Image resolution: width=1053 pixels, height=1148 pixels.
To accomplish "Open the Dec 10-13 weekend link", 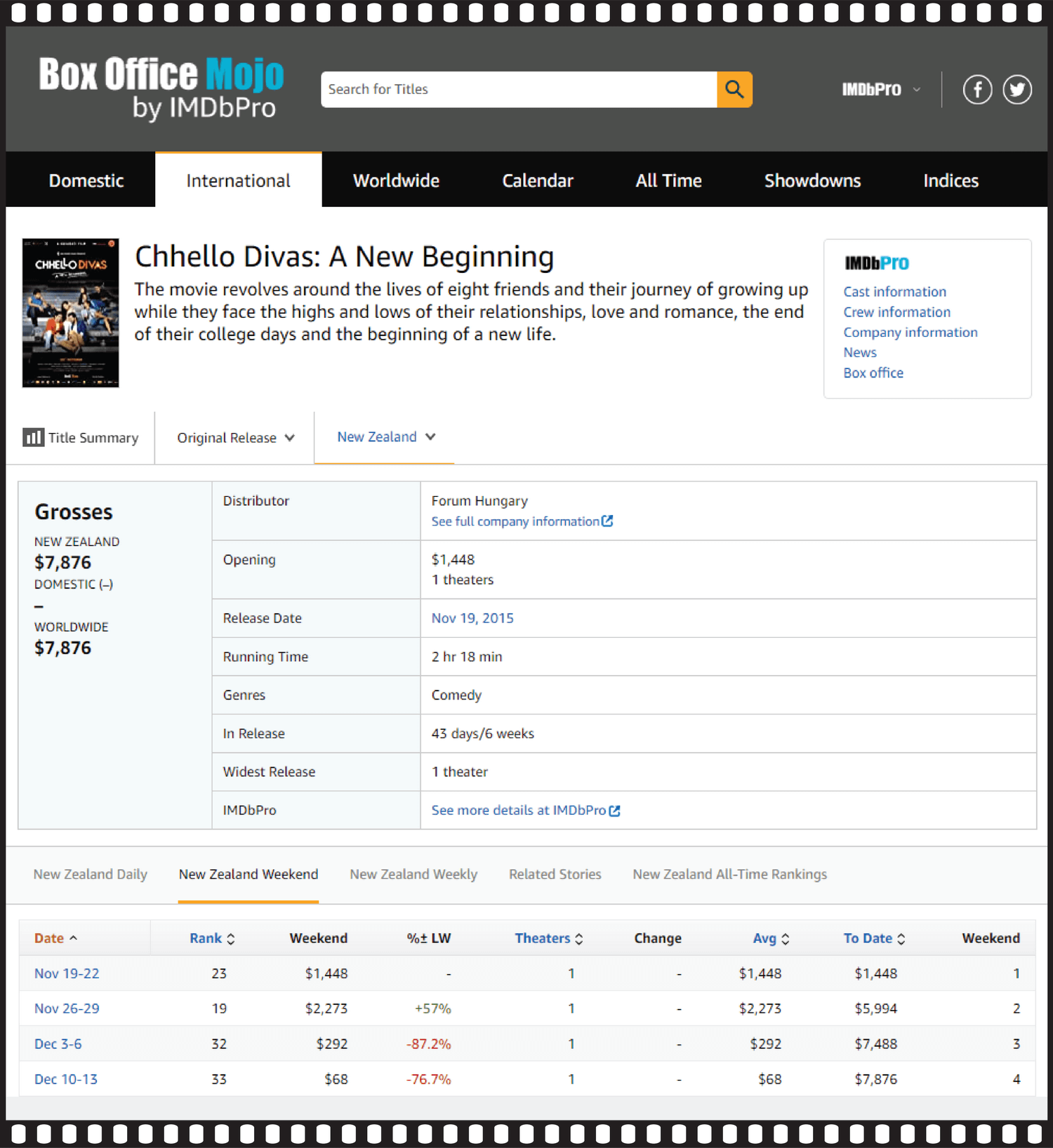I will (66, 1079).
